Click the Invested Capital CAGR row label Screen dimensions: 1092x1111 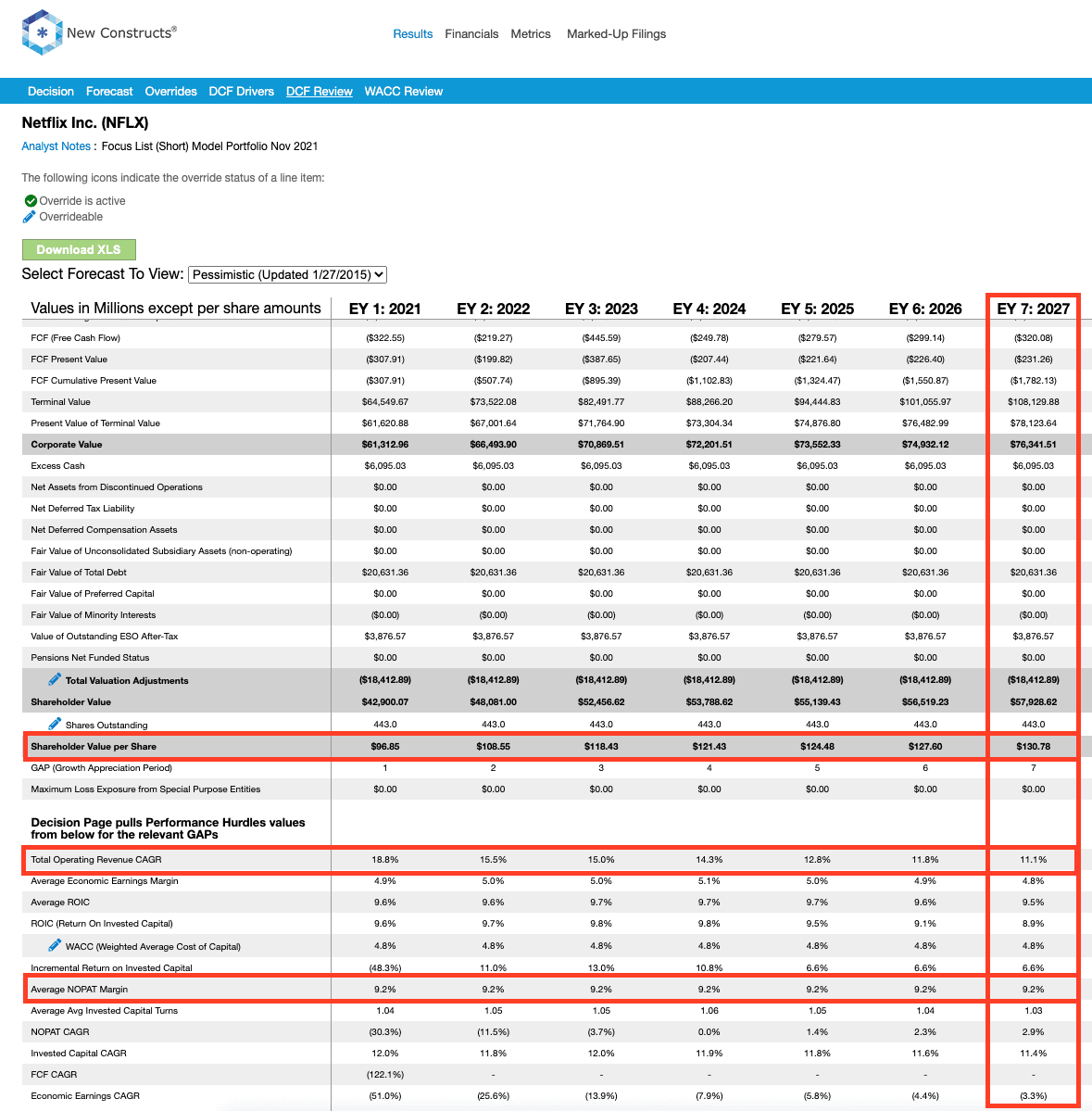[79, 1053]
